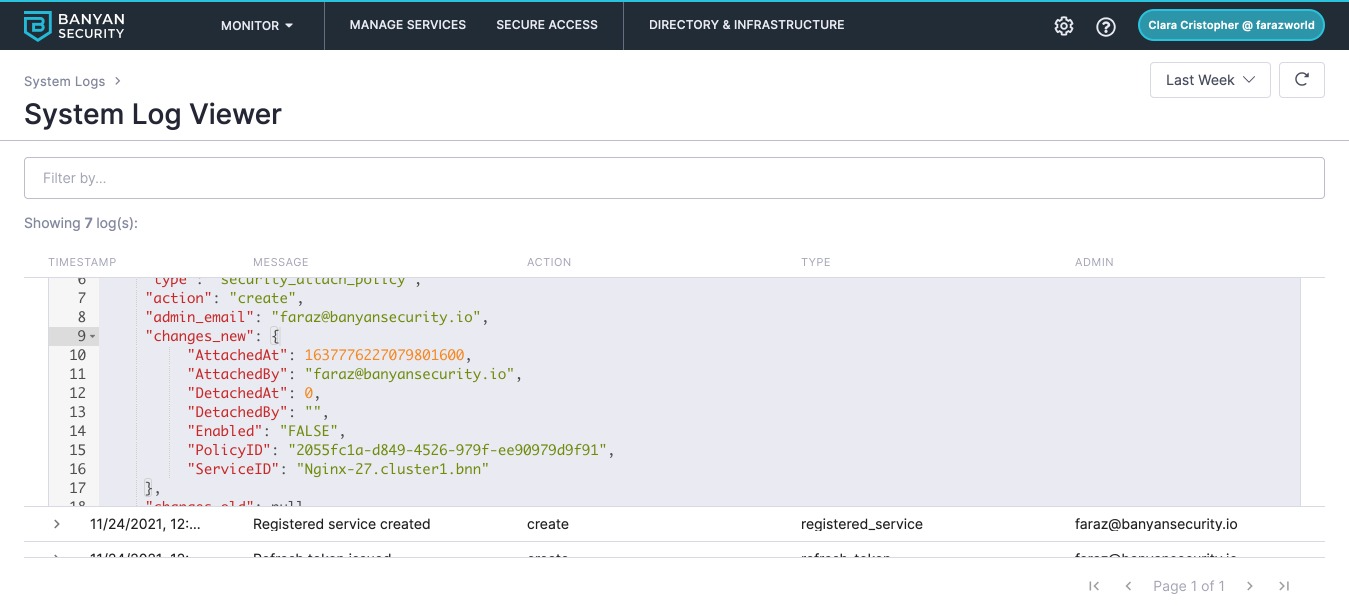Screen dimensions: 1349x613
Task: Select the registered_service type cell
Action: (862, 524)
